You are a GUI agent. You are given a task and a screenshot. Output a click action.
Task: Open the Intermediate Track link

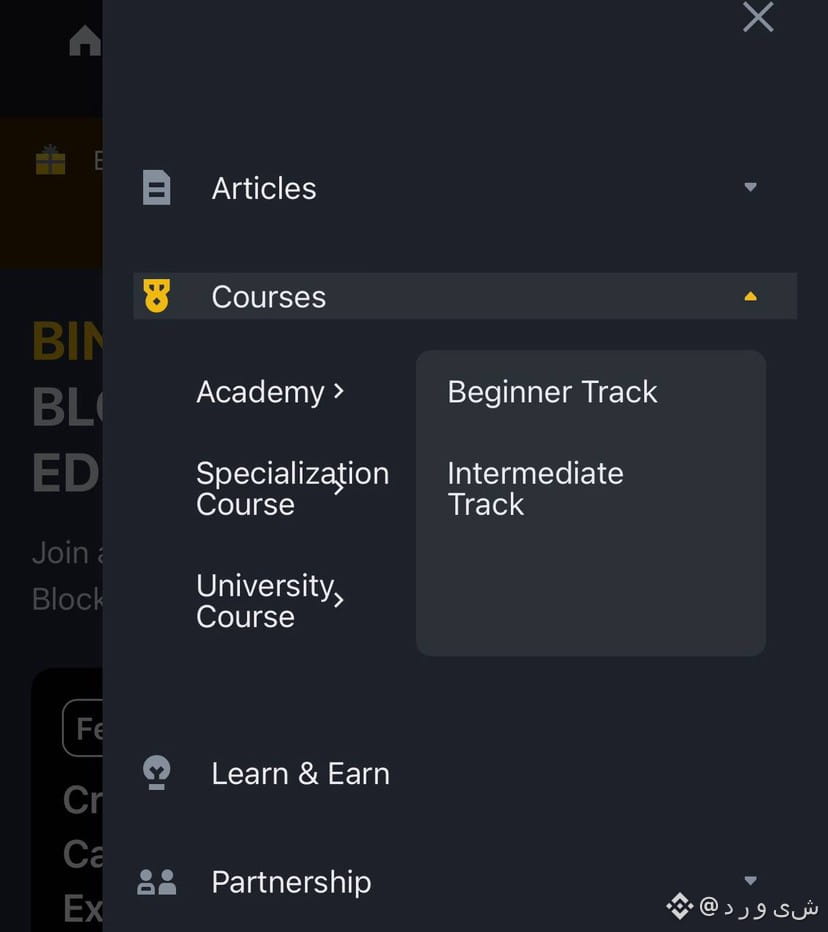click(535, 488)
